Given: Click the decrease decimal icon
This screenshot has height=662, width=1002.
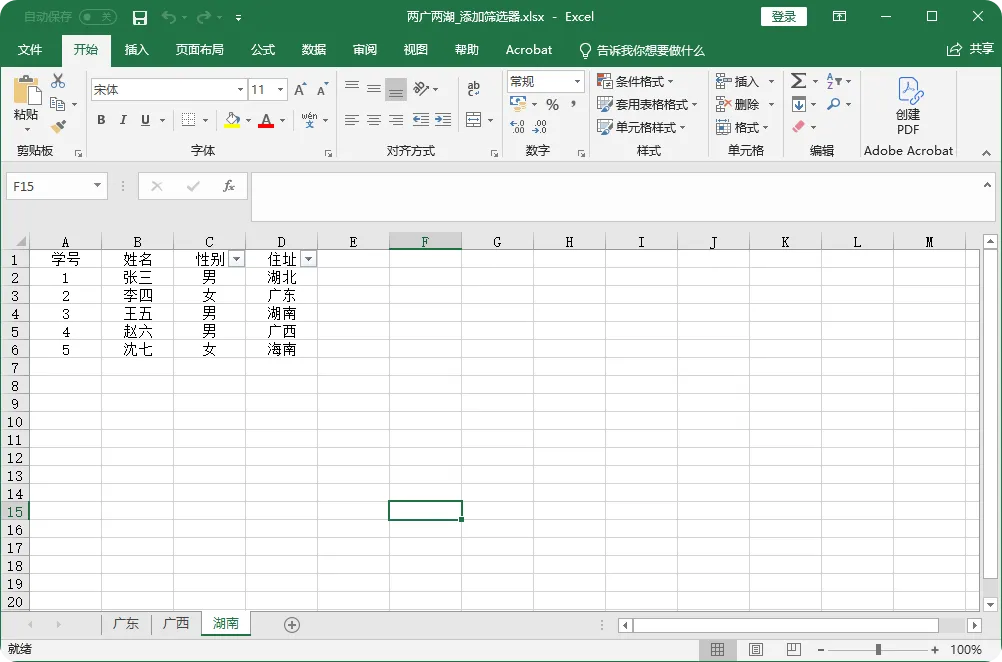Looking at the screenshot, I should tap(540, 127).
